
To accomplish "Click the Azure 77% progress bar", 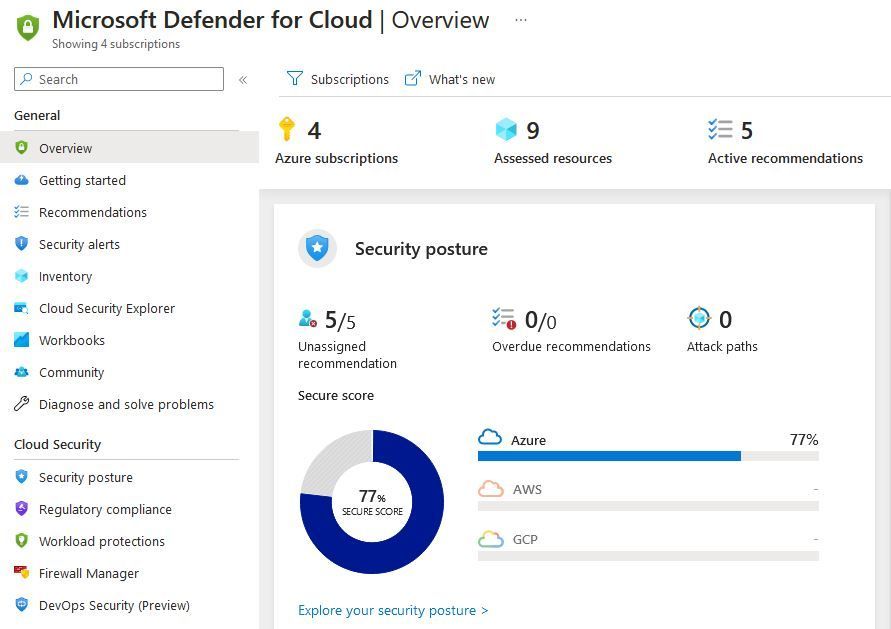I will 648,456.
